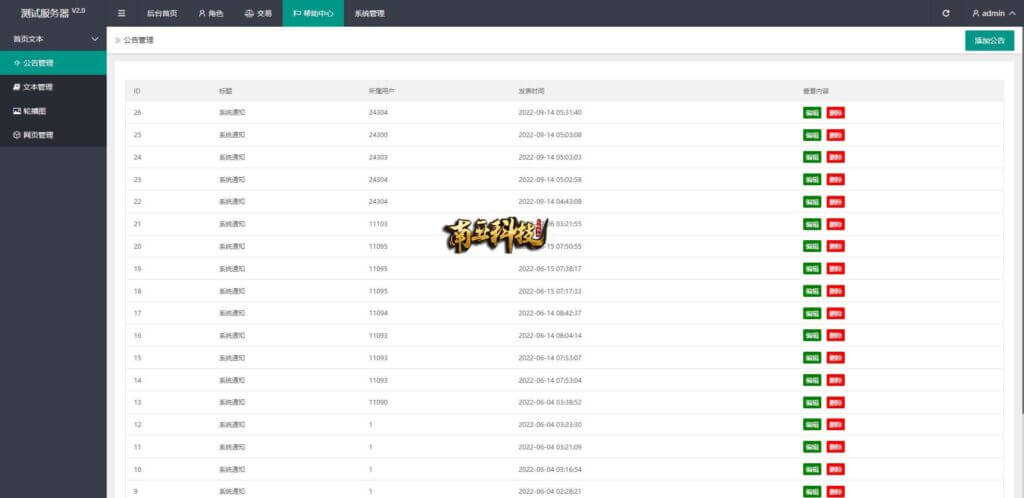This screenshot has height=498, width=1024.
Task: Click the vertical page scrollbar
Action: tap(1021, 222)
